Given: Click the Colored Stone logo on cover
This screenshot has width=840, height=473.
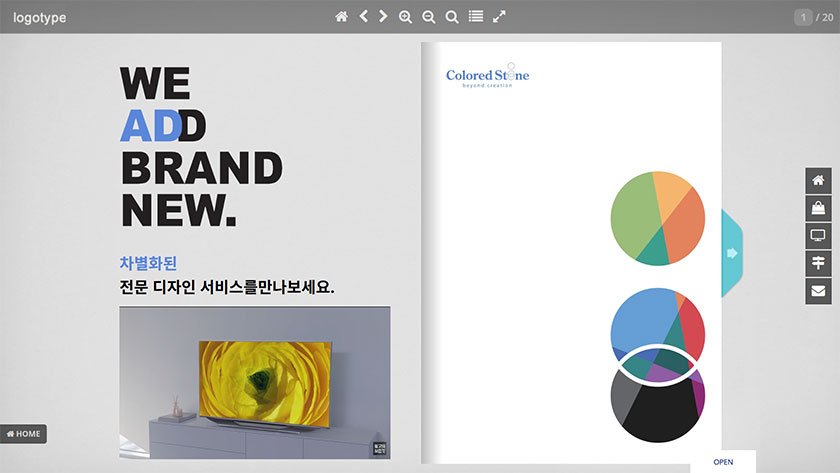Looking at the screenshot, I should (488, 76).
